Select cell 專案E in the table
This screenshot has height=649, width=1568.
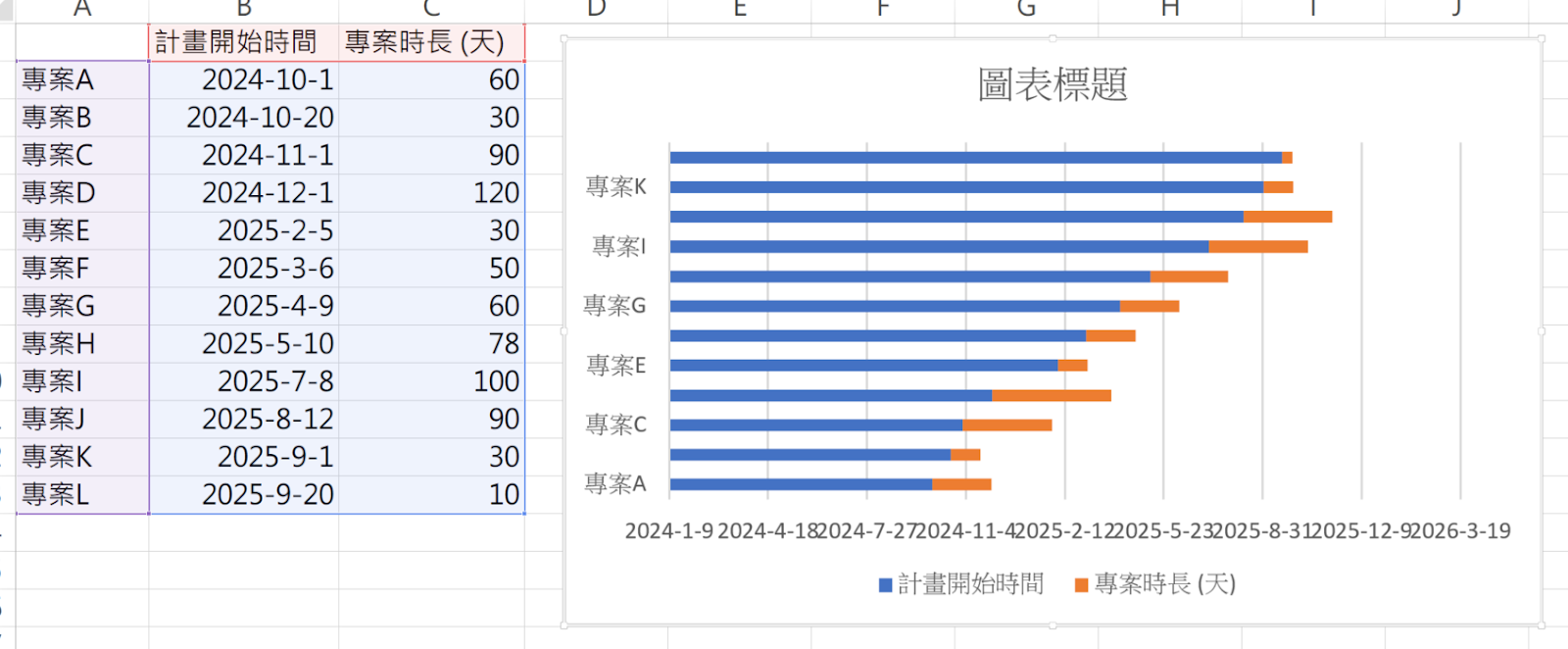click(x=82, y=230)
